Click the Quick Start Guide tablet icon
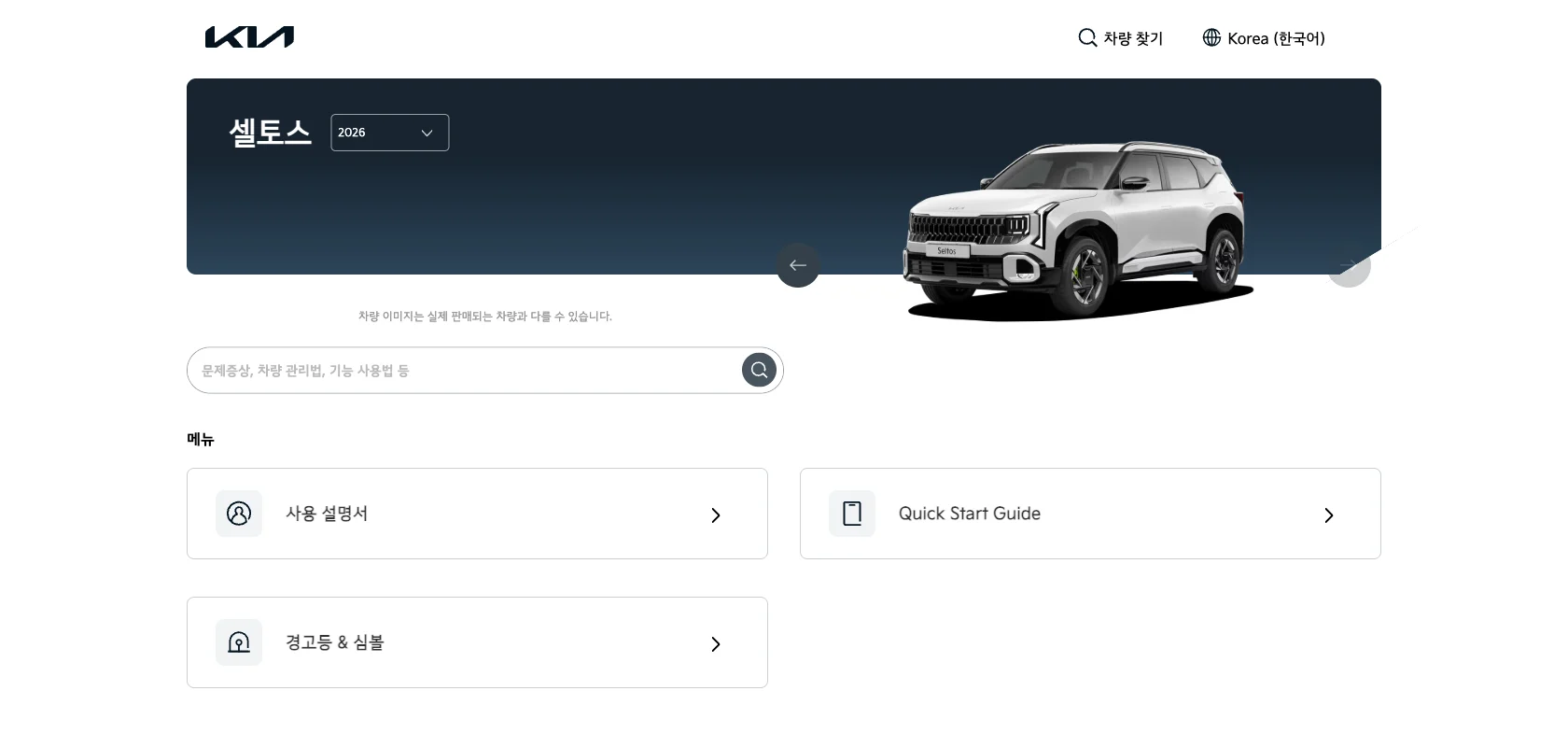This screenshot has width=1568, height=747. (852, 514)
